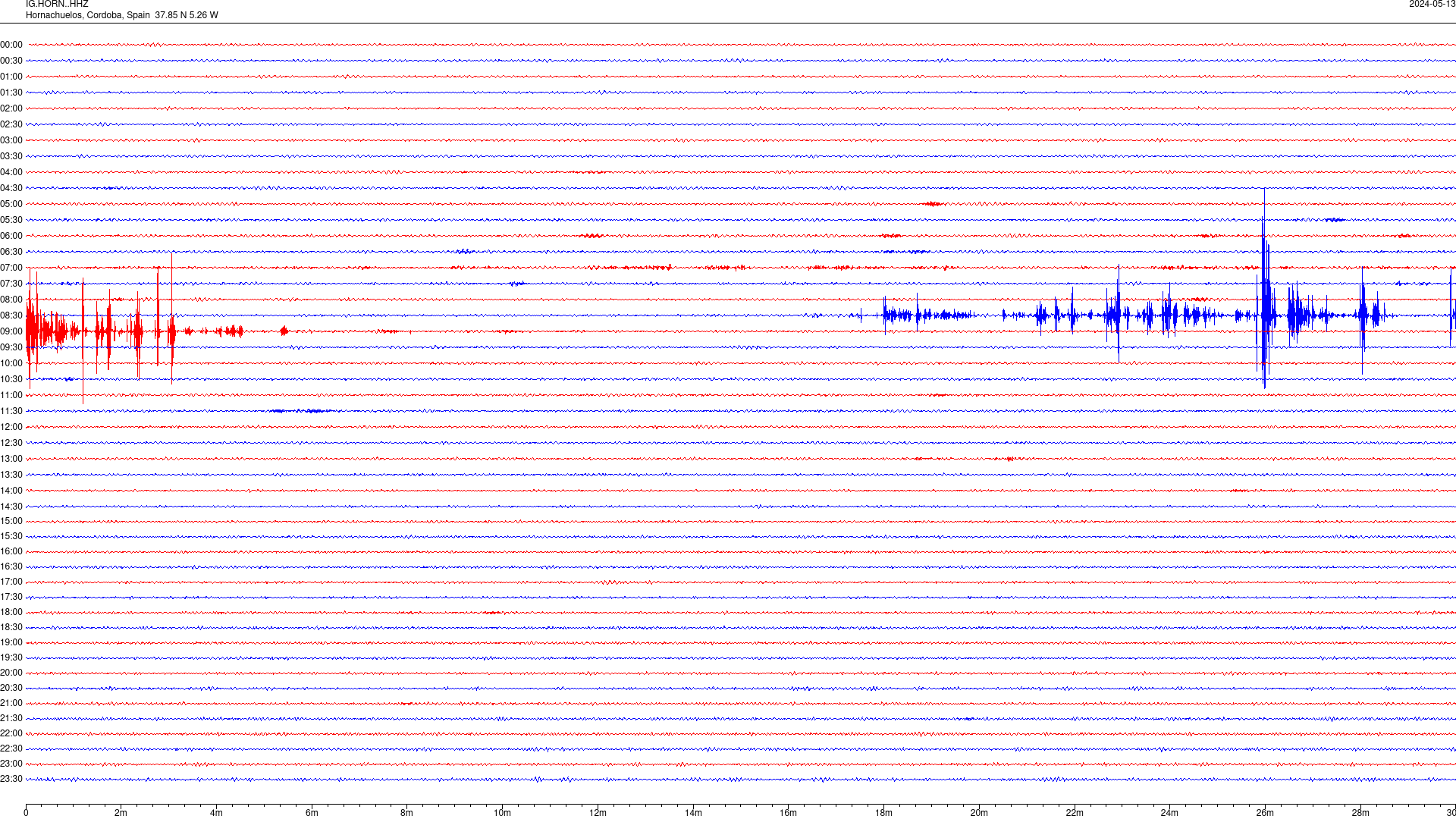The width and height of the screenshot is (1456, 819).
Task: Select the 05:00 time row label
Action: point(11,204)
